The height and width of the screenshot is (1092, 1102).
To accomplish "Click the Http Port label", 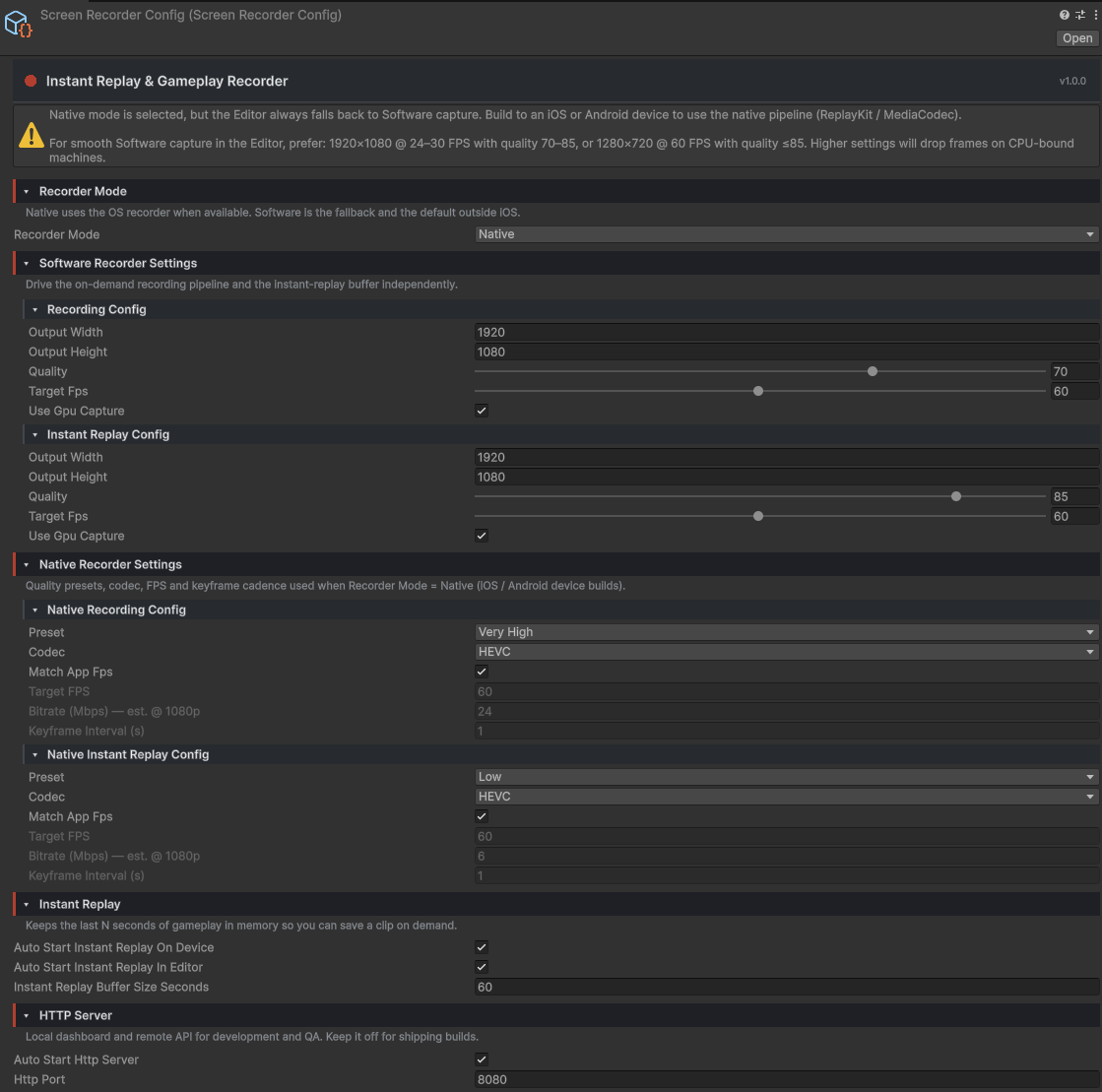I will (x=39, y=1079).
